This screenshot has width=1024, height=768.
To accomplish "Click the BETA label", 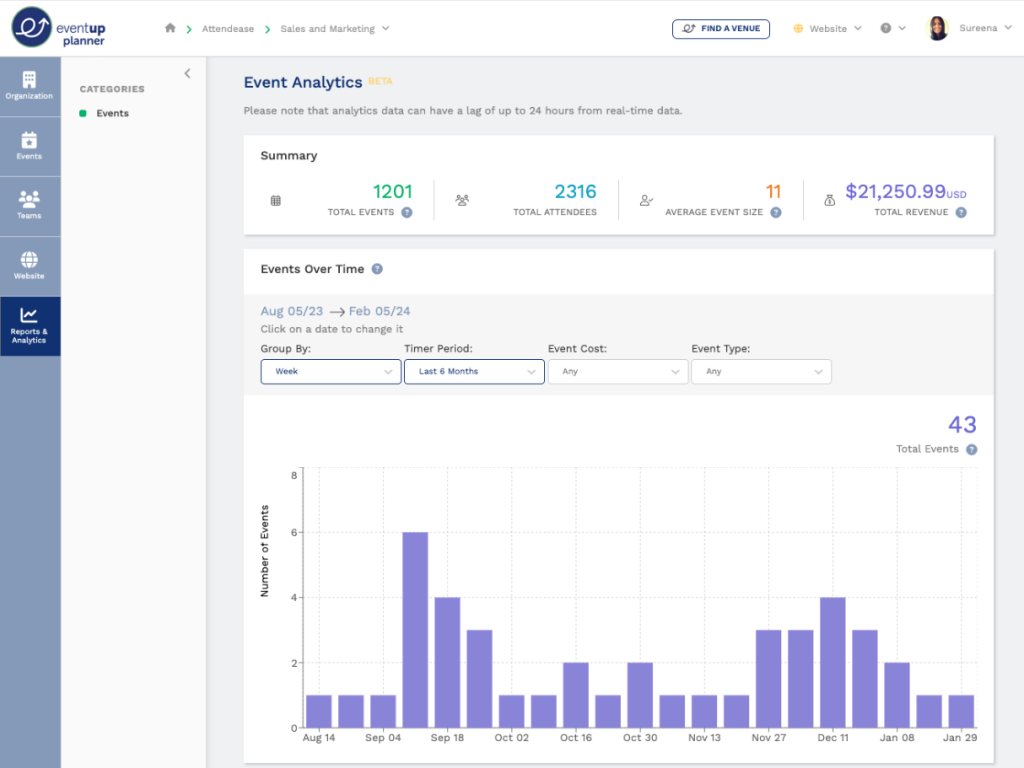I will (380, 81).
